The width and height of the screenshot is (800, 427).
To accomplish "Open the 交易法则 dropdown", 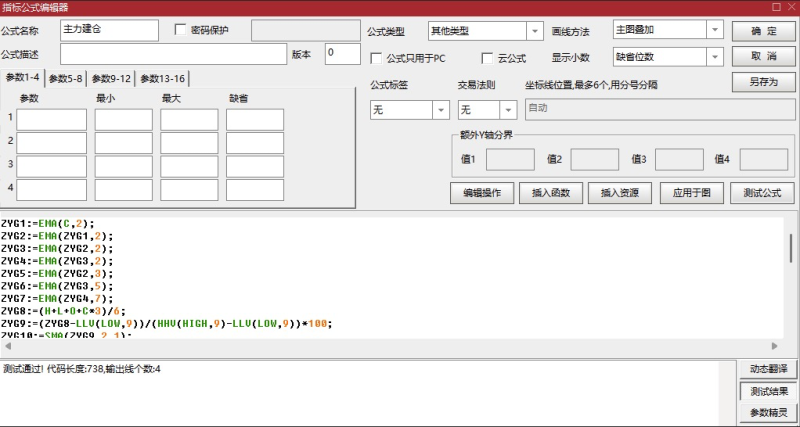I will [x=487, y=110].
